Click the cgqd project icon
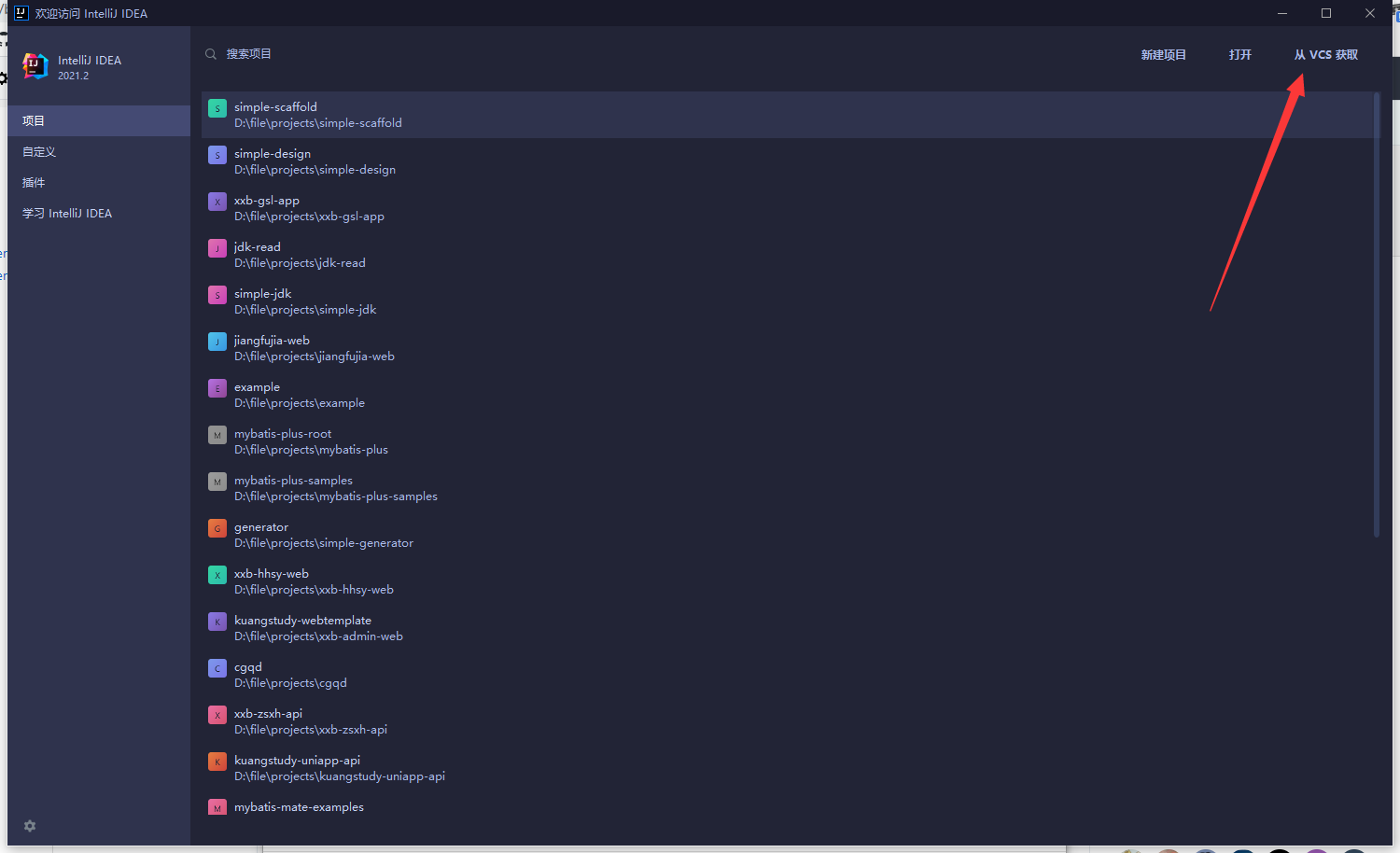The image size is (1400, 853). coord(217,668)
